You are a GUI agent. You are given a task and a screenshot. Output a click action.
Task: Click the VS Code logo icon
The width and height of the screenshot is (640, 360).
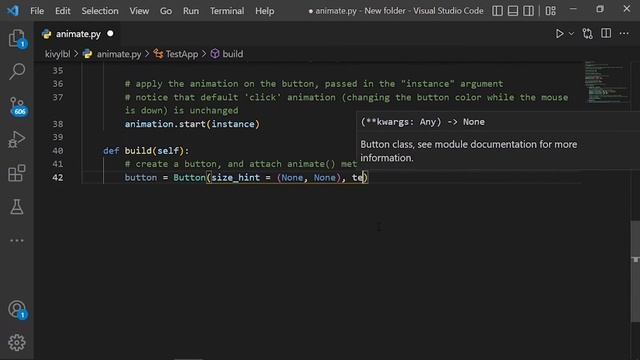click(13, 11)
